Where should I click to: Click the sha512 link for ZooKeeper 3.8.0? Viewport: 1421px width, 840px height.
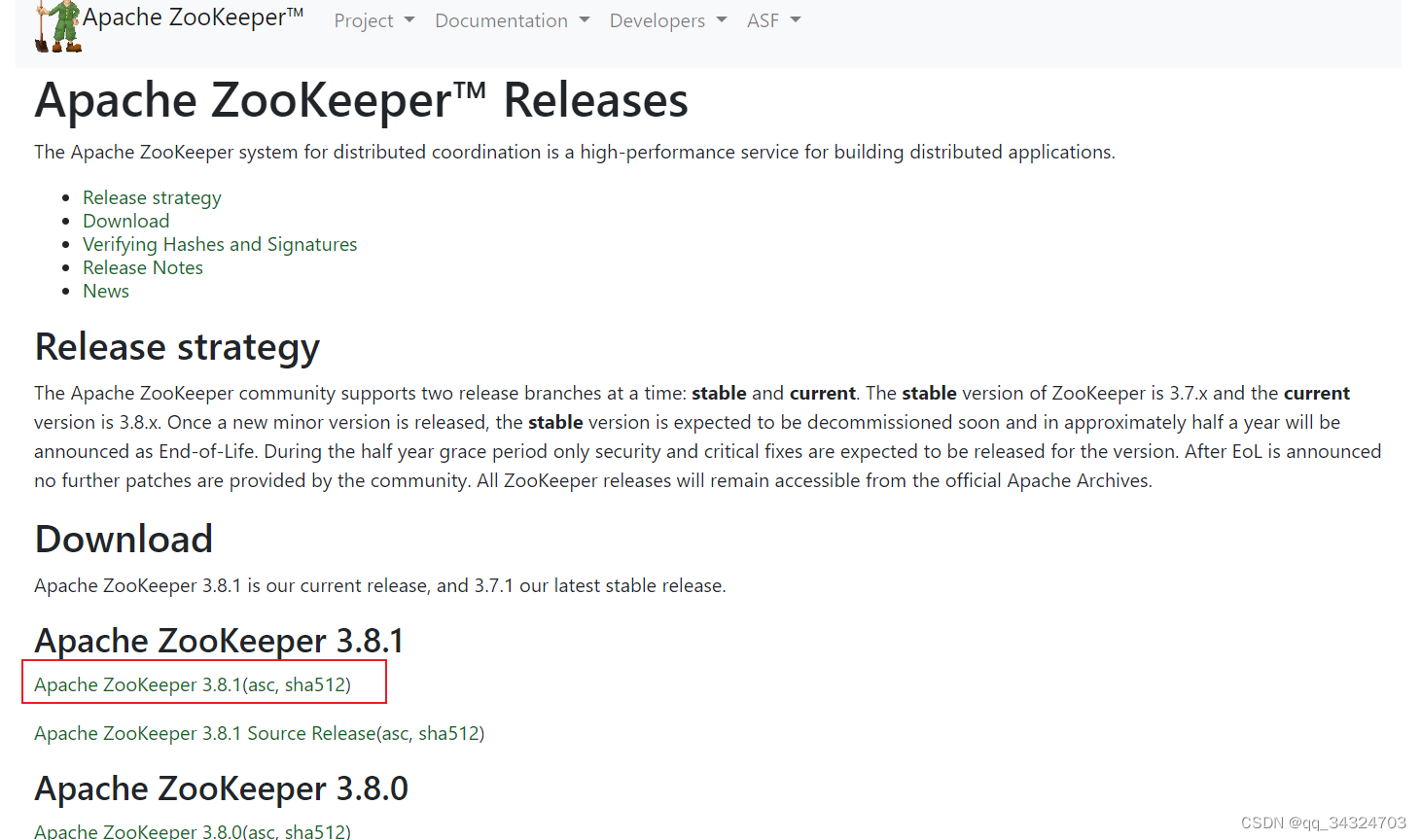click(316, 833)
